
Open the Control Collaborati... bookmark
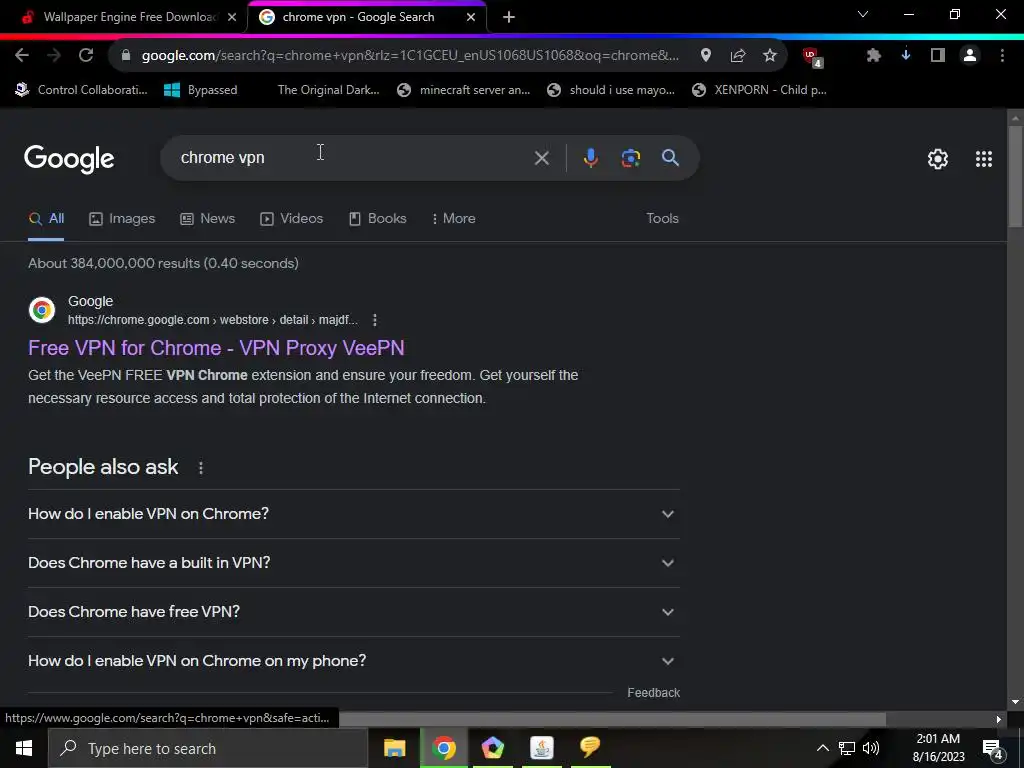click(x=82, y=90)
